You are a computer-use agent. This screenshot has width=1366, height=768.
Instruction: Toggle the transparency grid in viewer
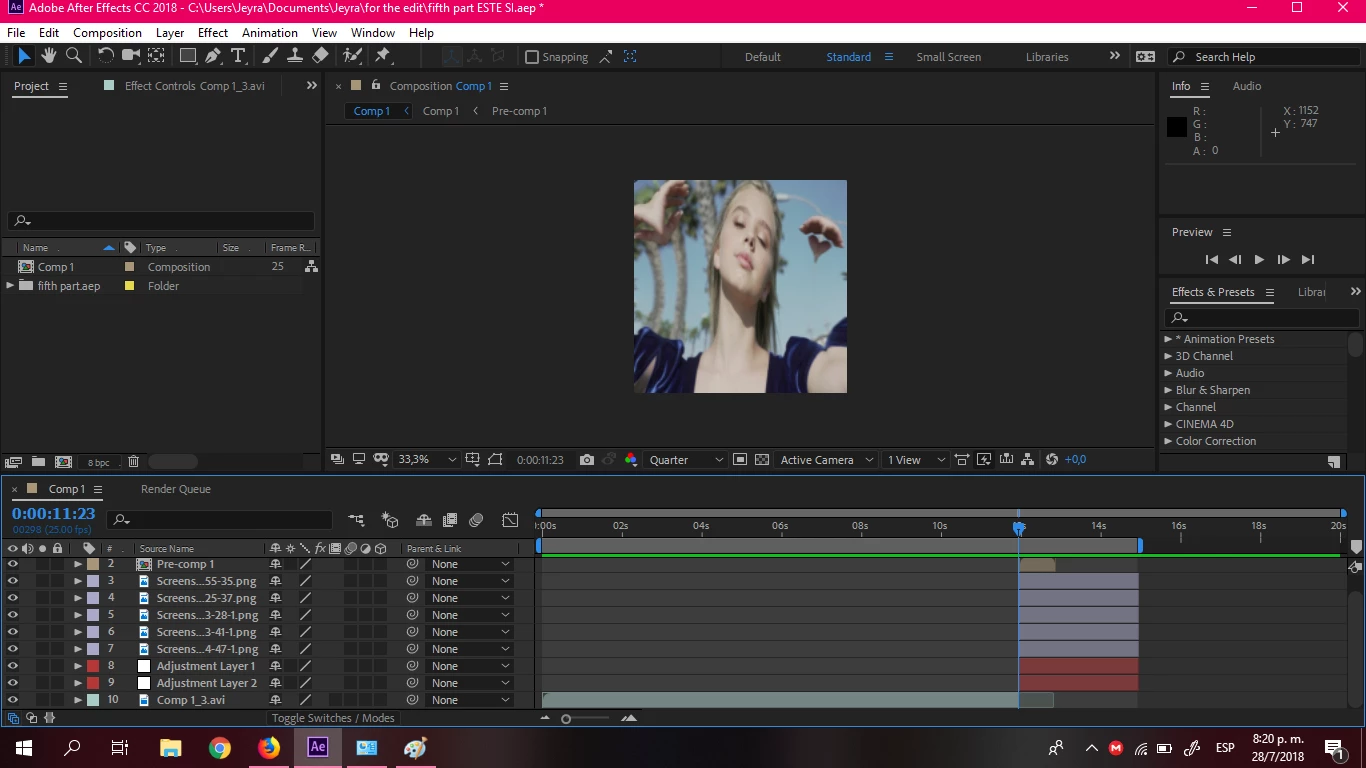[762, 460]
